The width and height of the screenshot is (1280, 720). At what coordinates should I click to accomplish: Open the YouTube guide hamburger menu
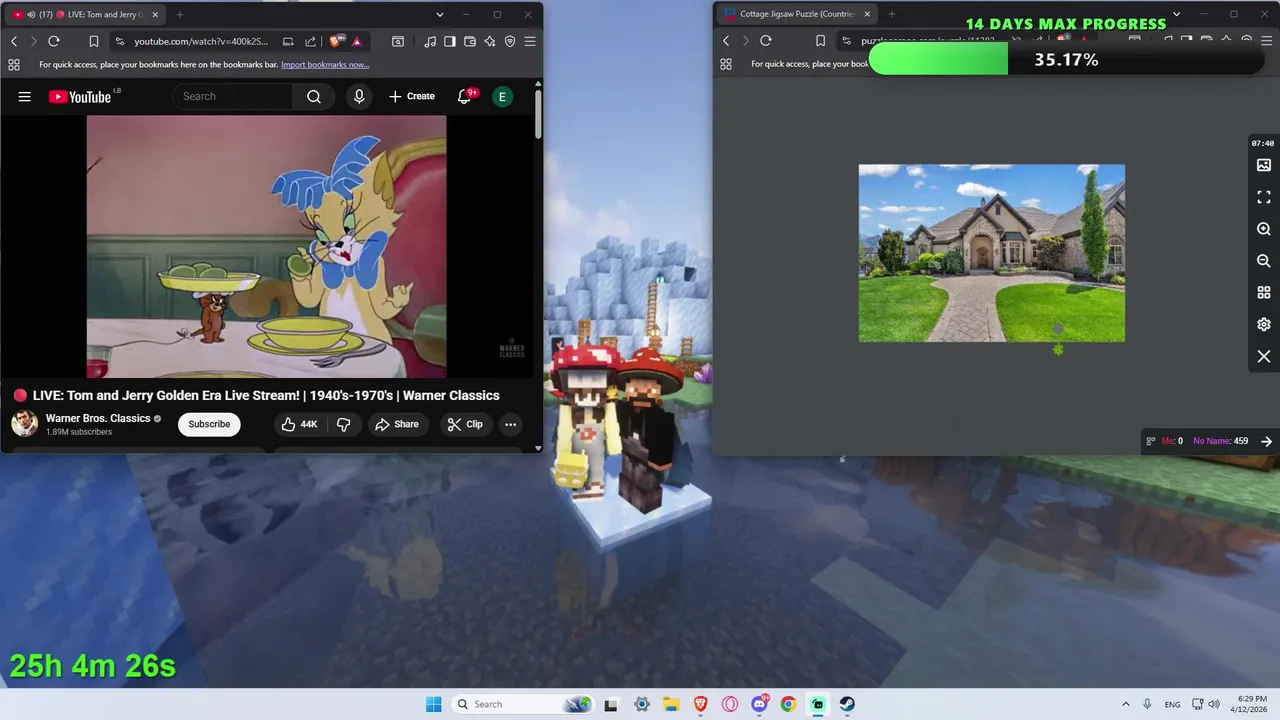click(x=25, y=96)
